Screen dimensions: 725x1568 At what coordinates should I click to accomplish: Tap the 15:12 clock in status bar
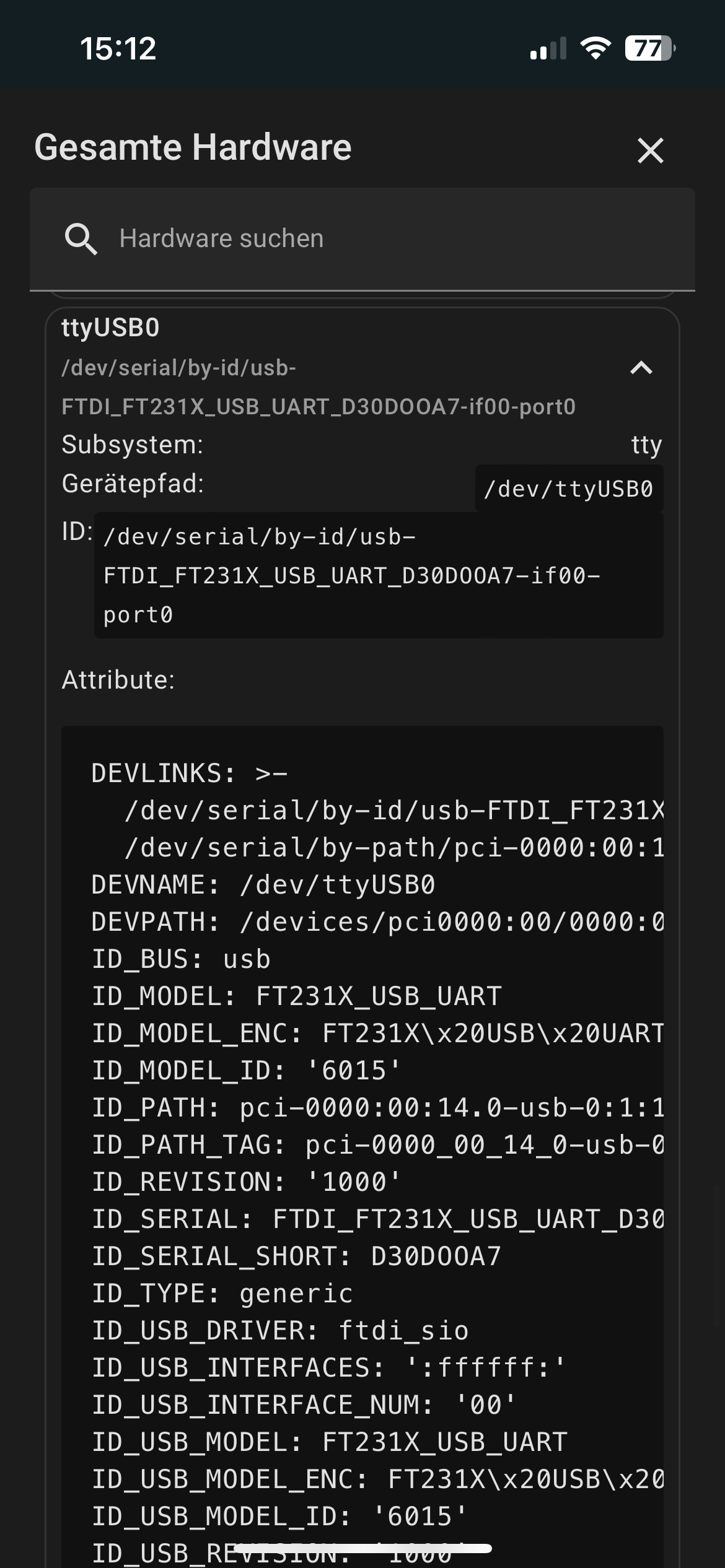click(x=118, y=48)
